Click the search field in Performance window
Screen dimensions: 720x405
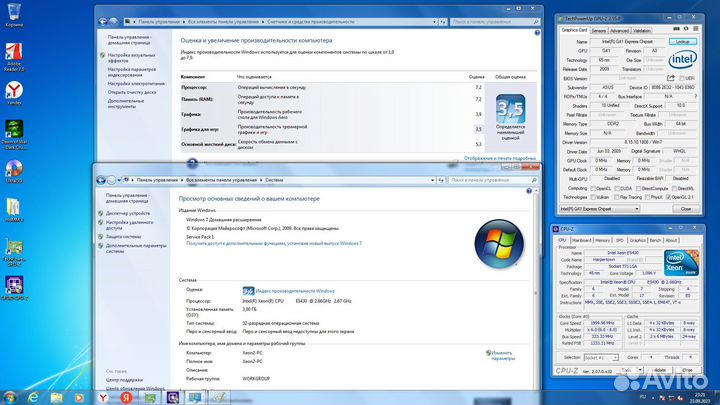495,22
